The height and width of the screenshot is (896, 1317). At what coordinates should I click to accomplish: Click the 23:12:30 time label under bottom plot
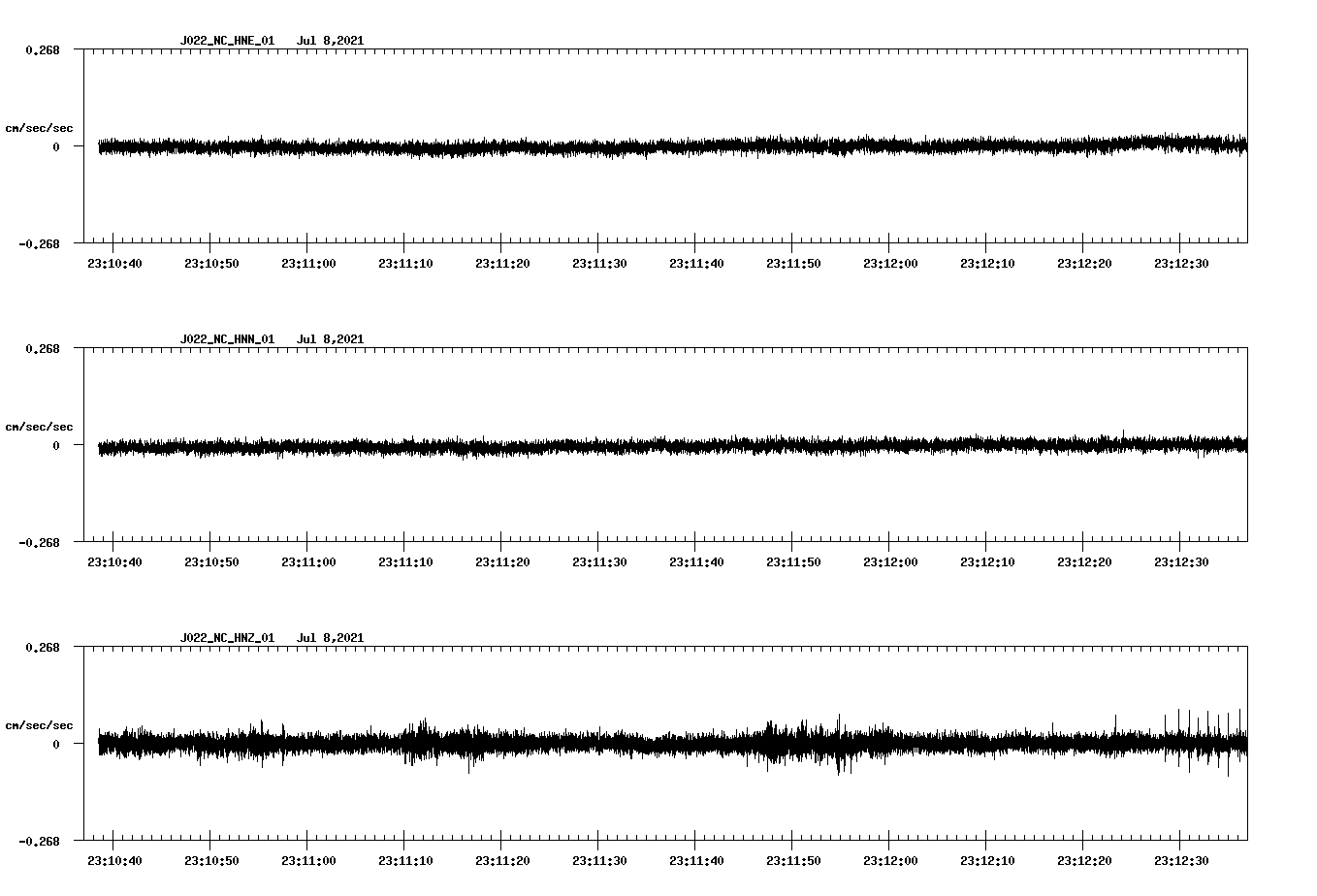tap(1182, 859)
